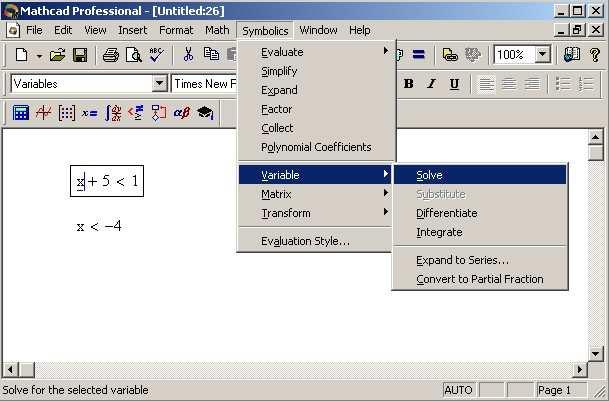The image size is (609, 401).
Task: Toggle Bold formatting
Action: click(408, 84)
